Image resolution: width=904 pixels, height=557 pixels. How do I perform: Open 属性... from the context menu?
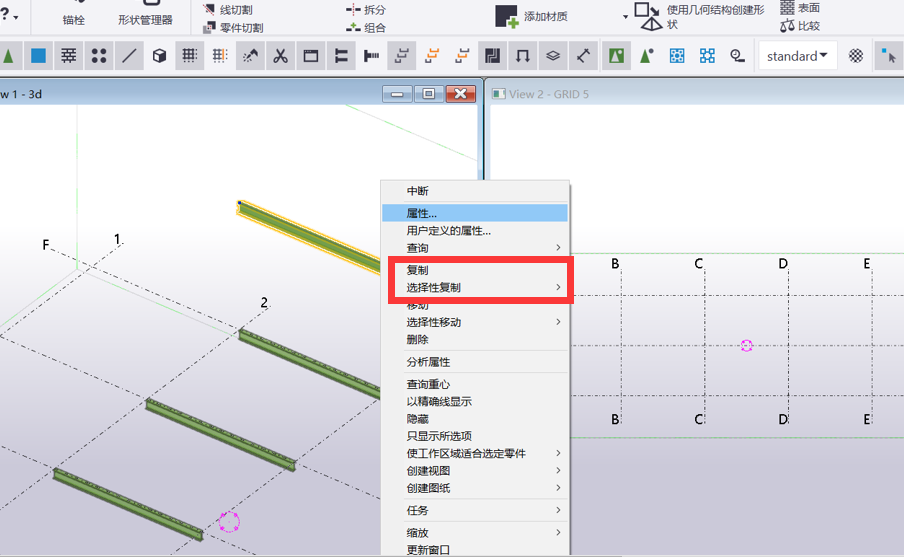[474, 213]
